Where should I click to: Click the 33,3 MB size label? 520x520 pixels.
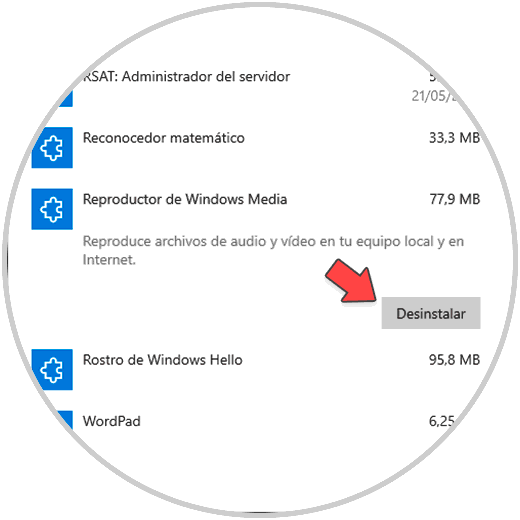coord(455,138)
